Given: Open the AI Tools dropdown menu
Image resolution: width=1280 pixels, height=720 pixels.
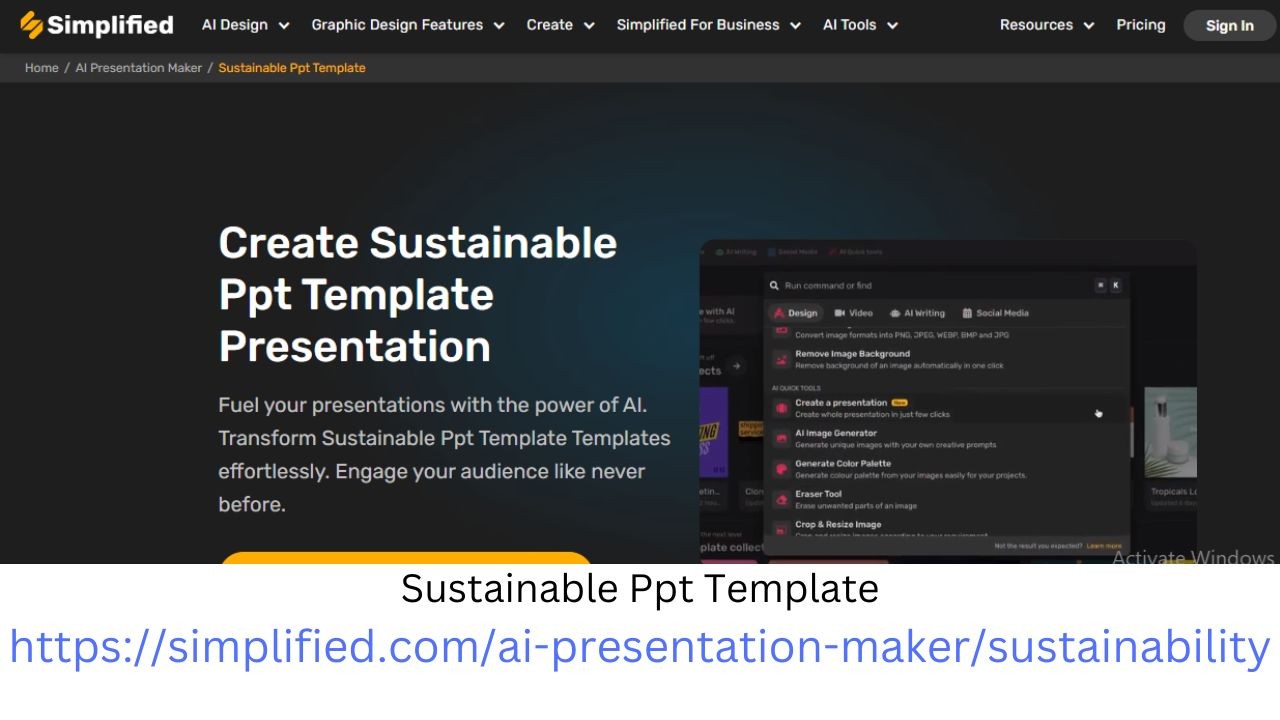Looking at the screenshot, I should [x=860, y=25].
